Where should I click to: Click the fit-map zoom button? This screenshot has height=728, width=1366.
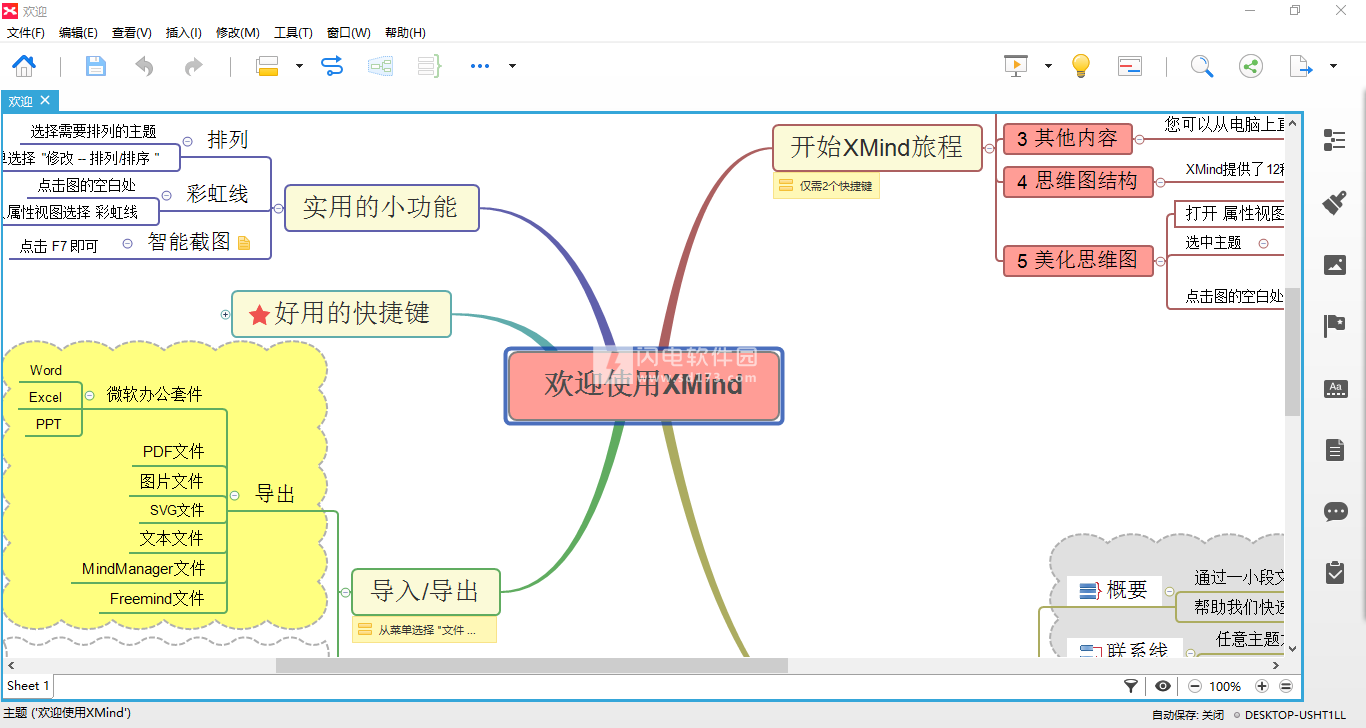click(1286, 686)
